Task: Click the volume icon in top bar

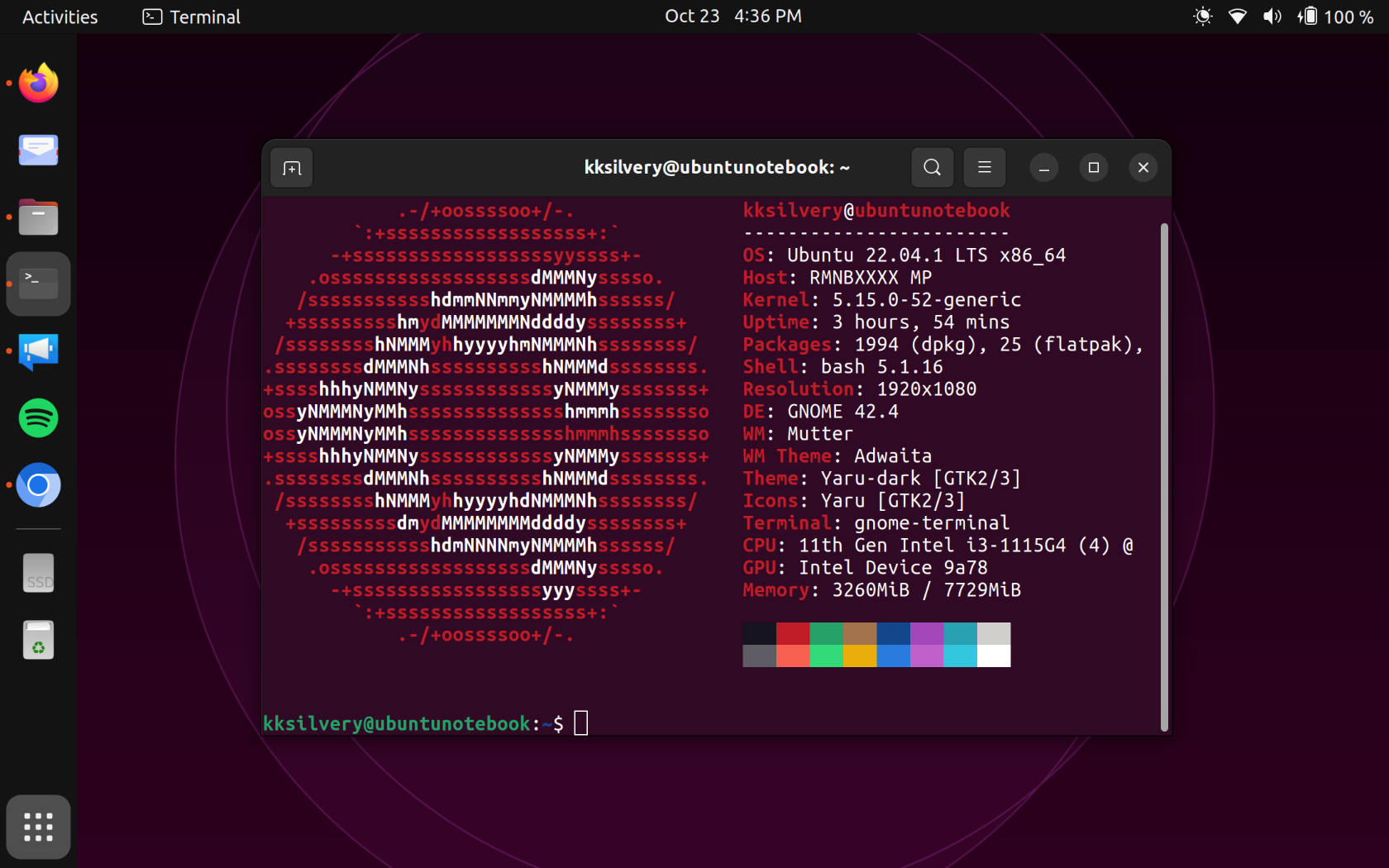Action: coord(1272,17)
